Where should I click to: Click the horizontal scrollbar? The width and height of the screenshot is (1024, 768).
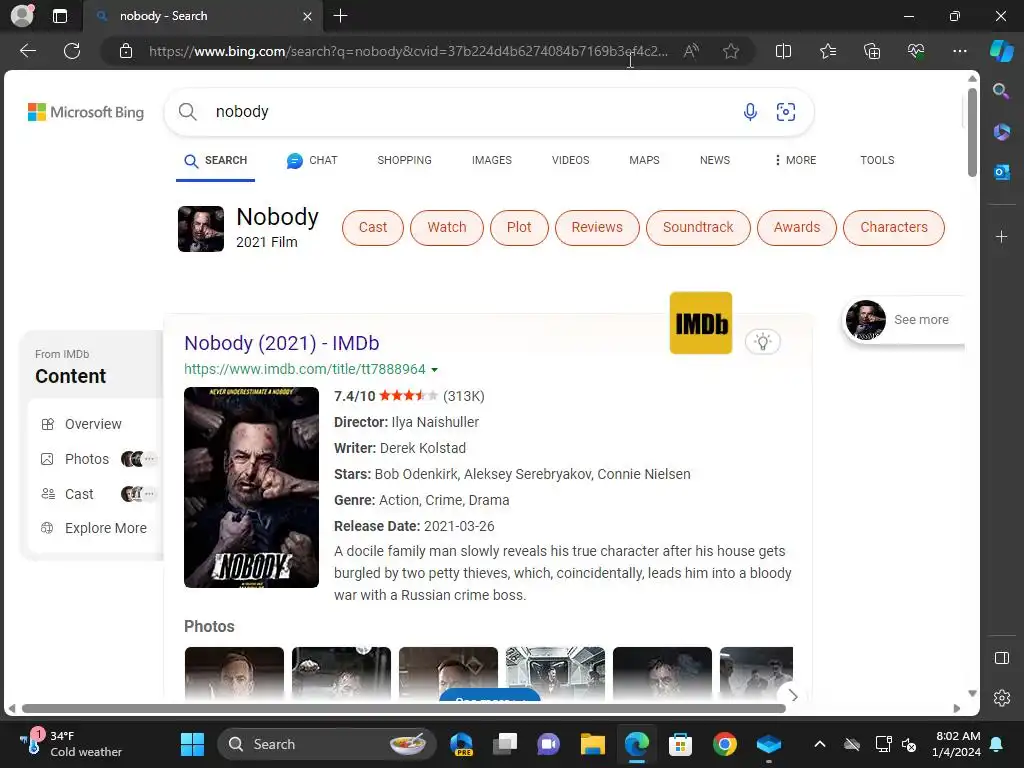404,709
